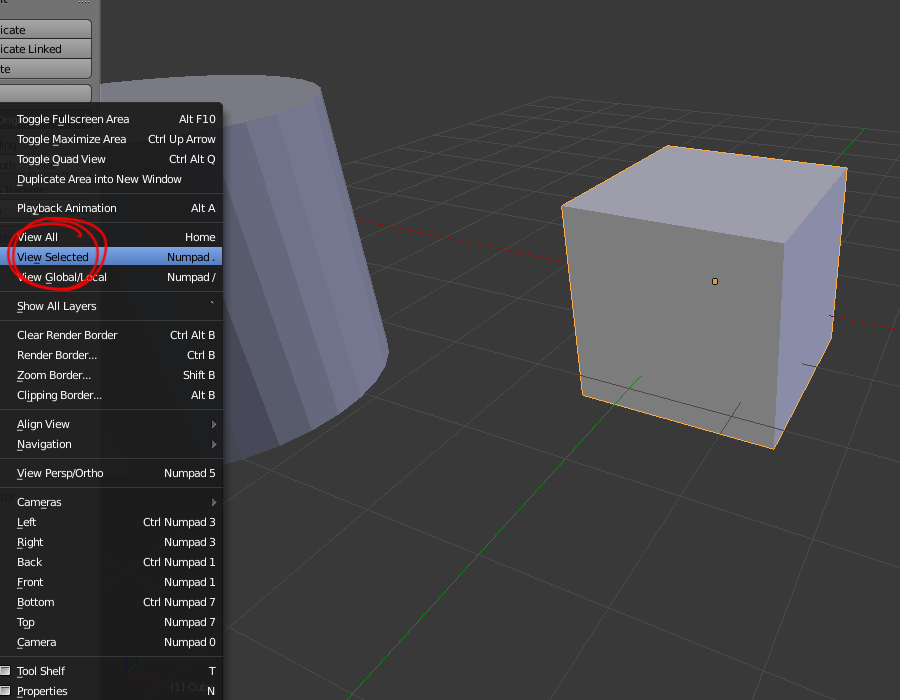Click the cube's orange origin point
Screen dimensions: 900x700
(x=715, y=281)
